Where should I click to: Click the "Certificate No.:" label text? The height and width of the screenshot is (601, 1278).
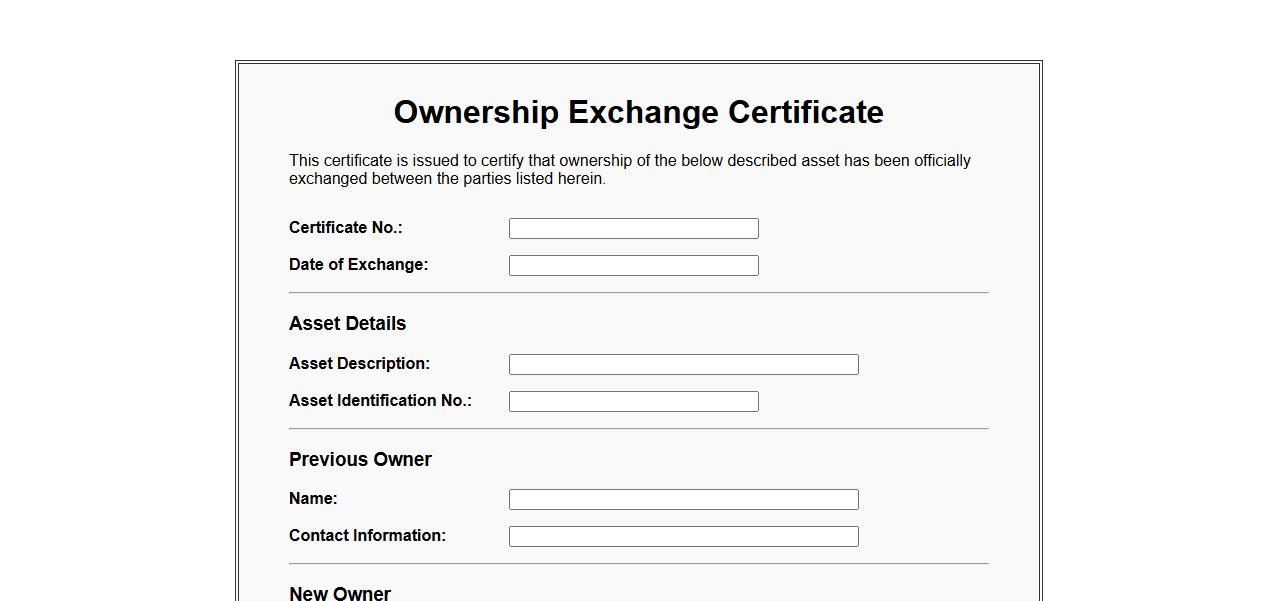click(345, 228)
